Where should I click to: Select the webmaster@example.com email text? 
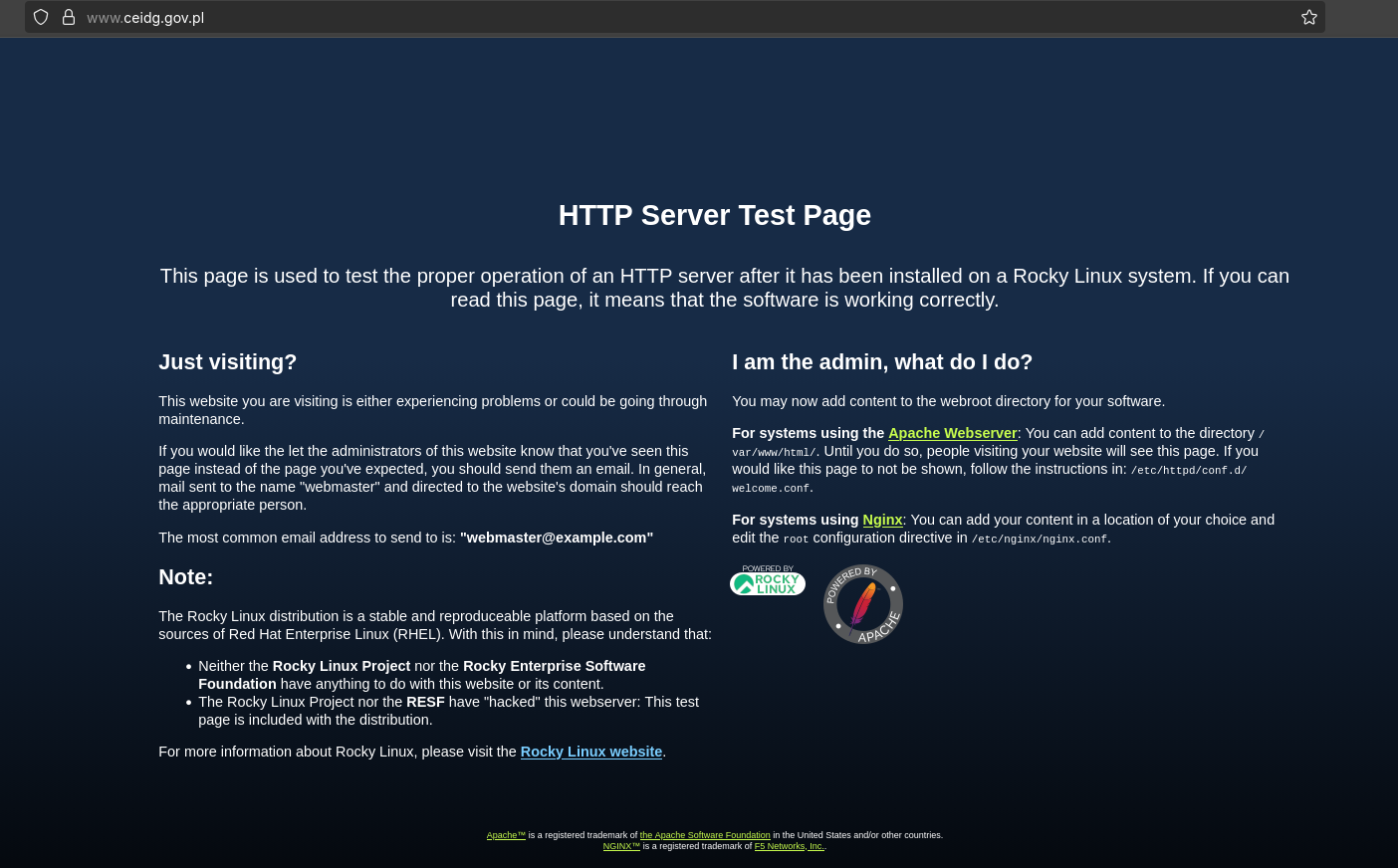tap(556, 538)
